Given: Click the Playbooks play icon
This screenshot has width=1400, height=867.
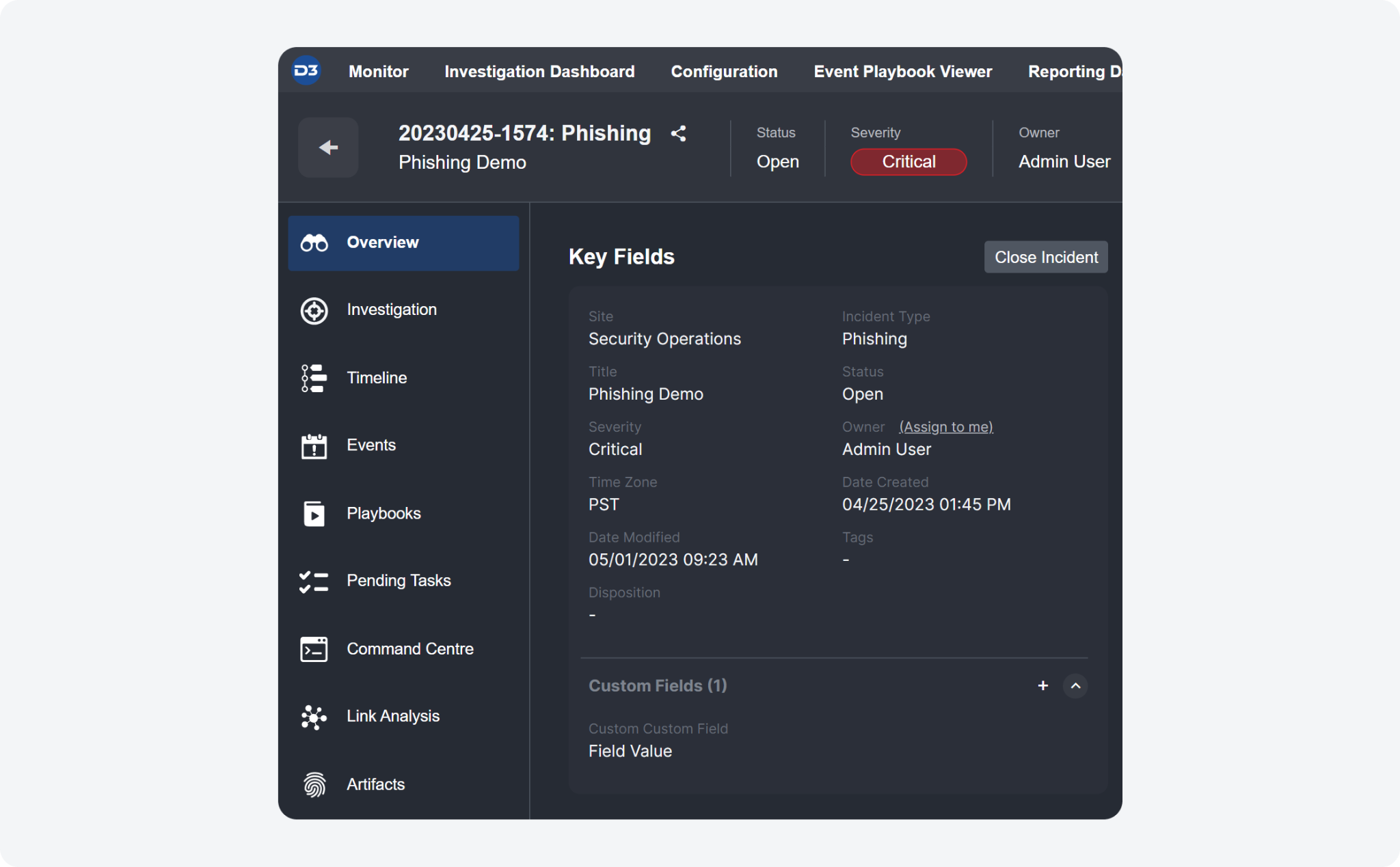Looking at the screenshot, I should click(314, 514).
